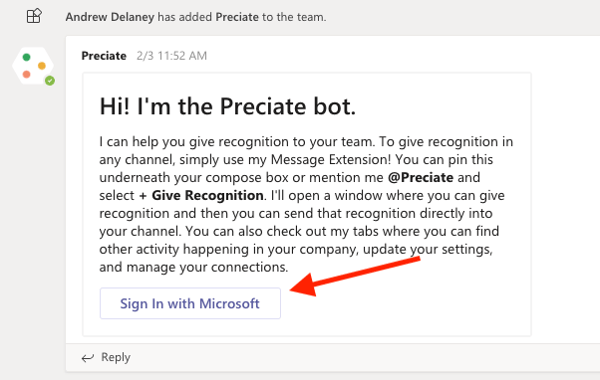Image resolution: width=600 pixels, height=380 pixels.
Task: Click the @Preciate mention in the message
Action: (x=421, y=178)
